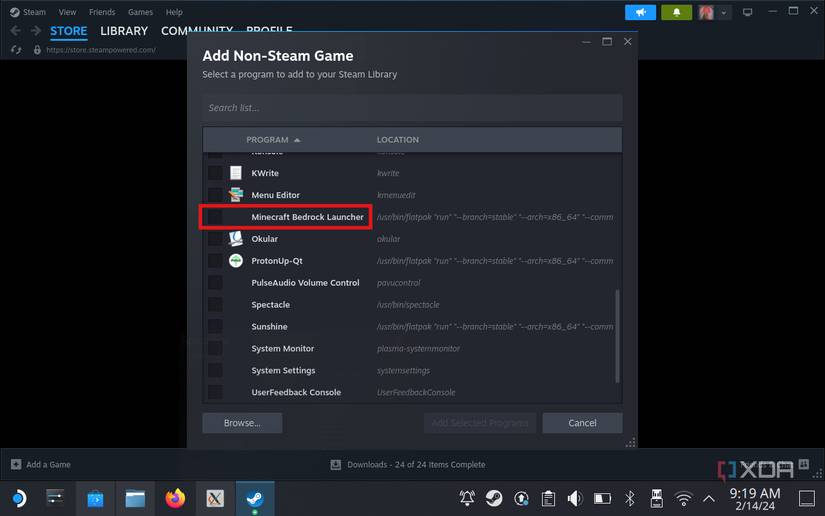The width and height of the screenshot is (825, 516).
Task: Click the Steam logo menu
Action: point(28,12)
